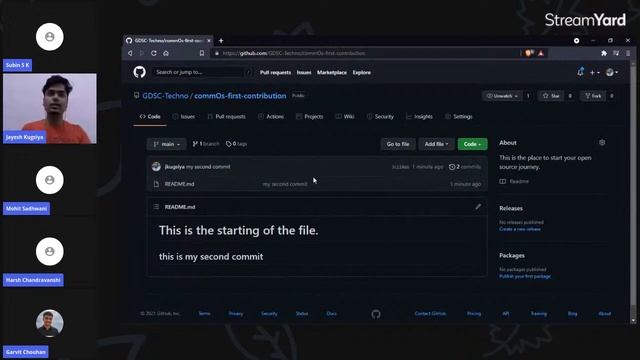The height and width of the screenshot is (360, 640).
Task: Open new browser tab with plus
Action: click(221, 40)
